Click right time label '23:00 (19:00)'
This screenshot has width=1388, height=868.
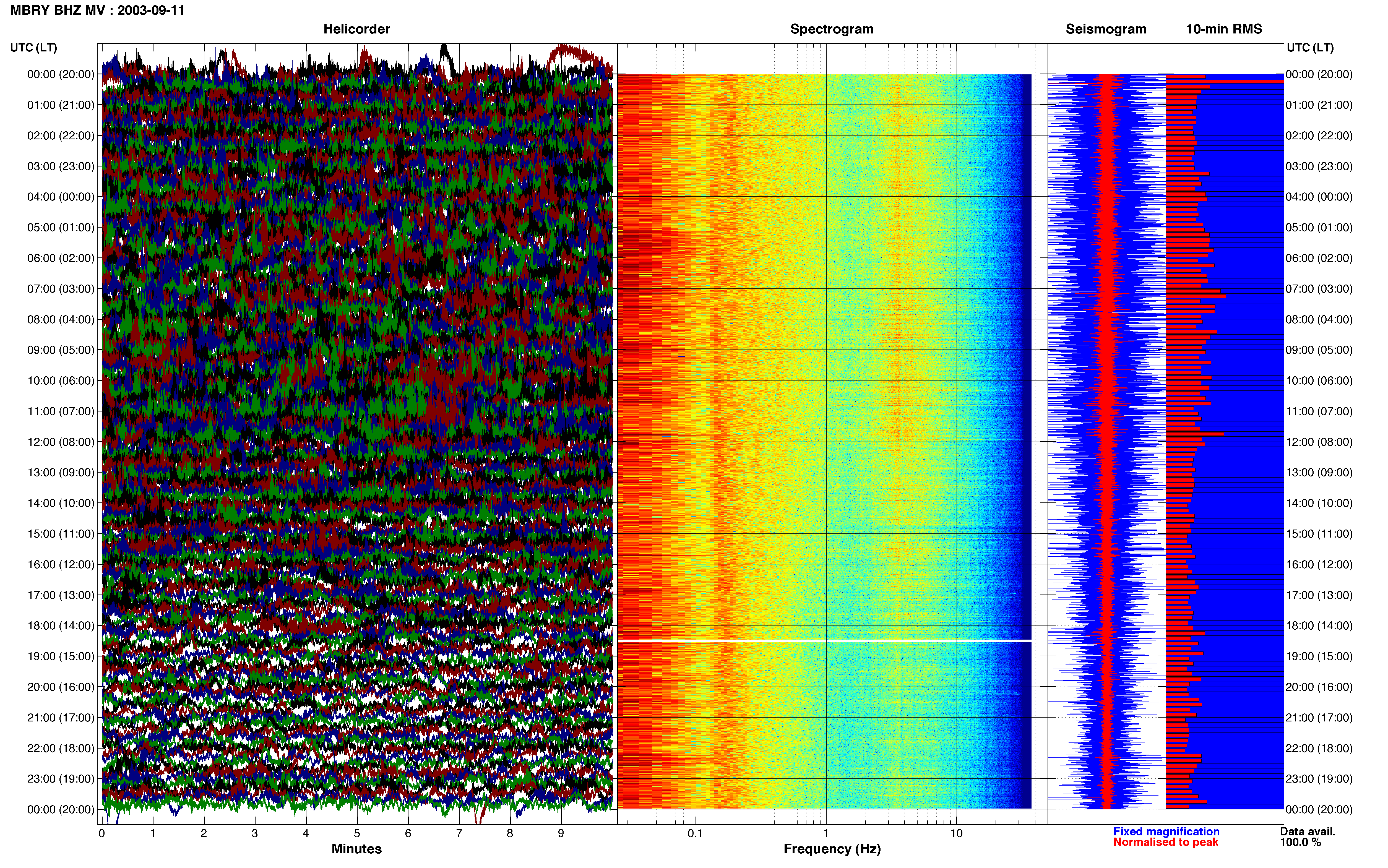(1319, 779)
